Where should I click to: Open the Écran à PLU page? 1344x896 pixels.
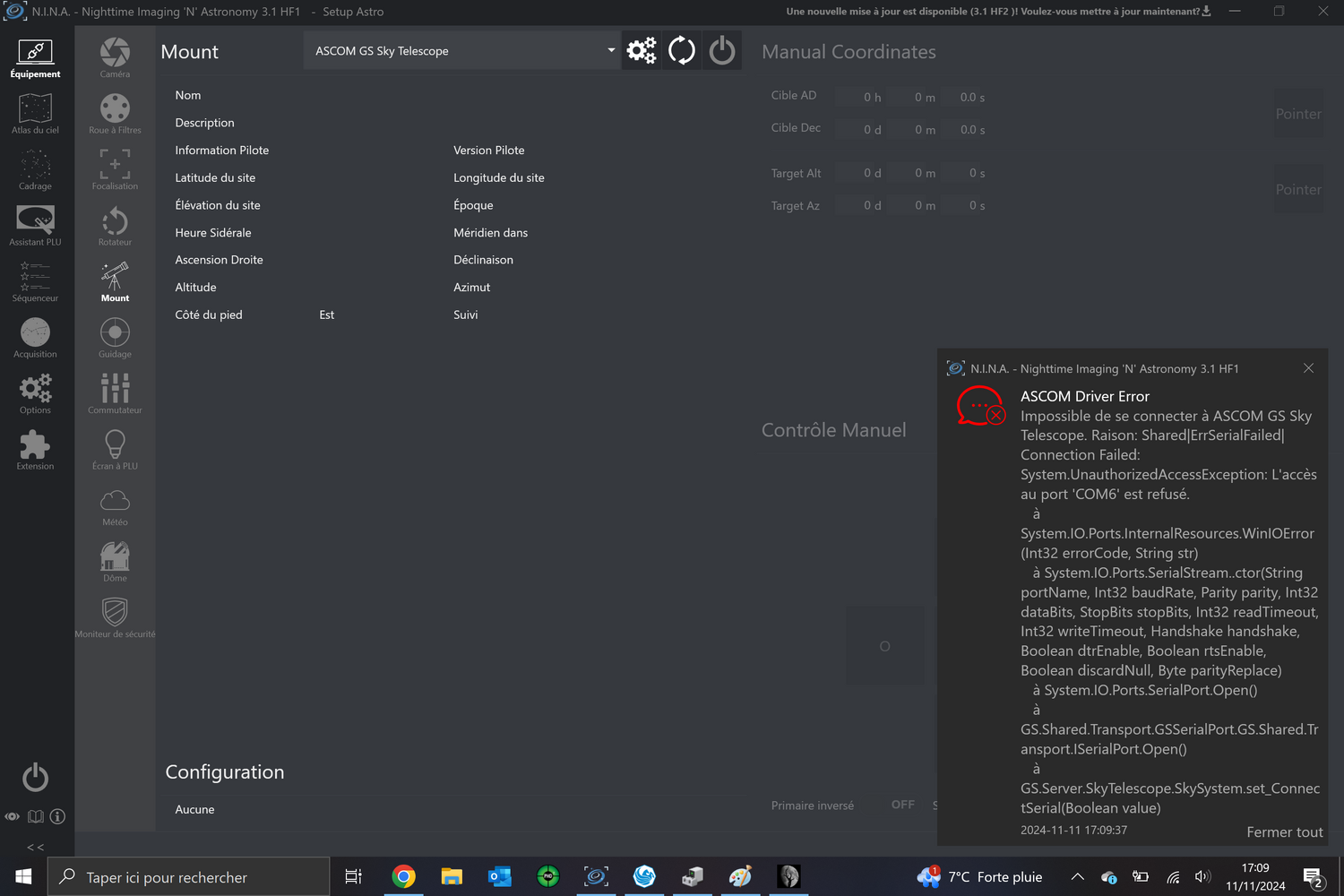click(x=115, y=450)
